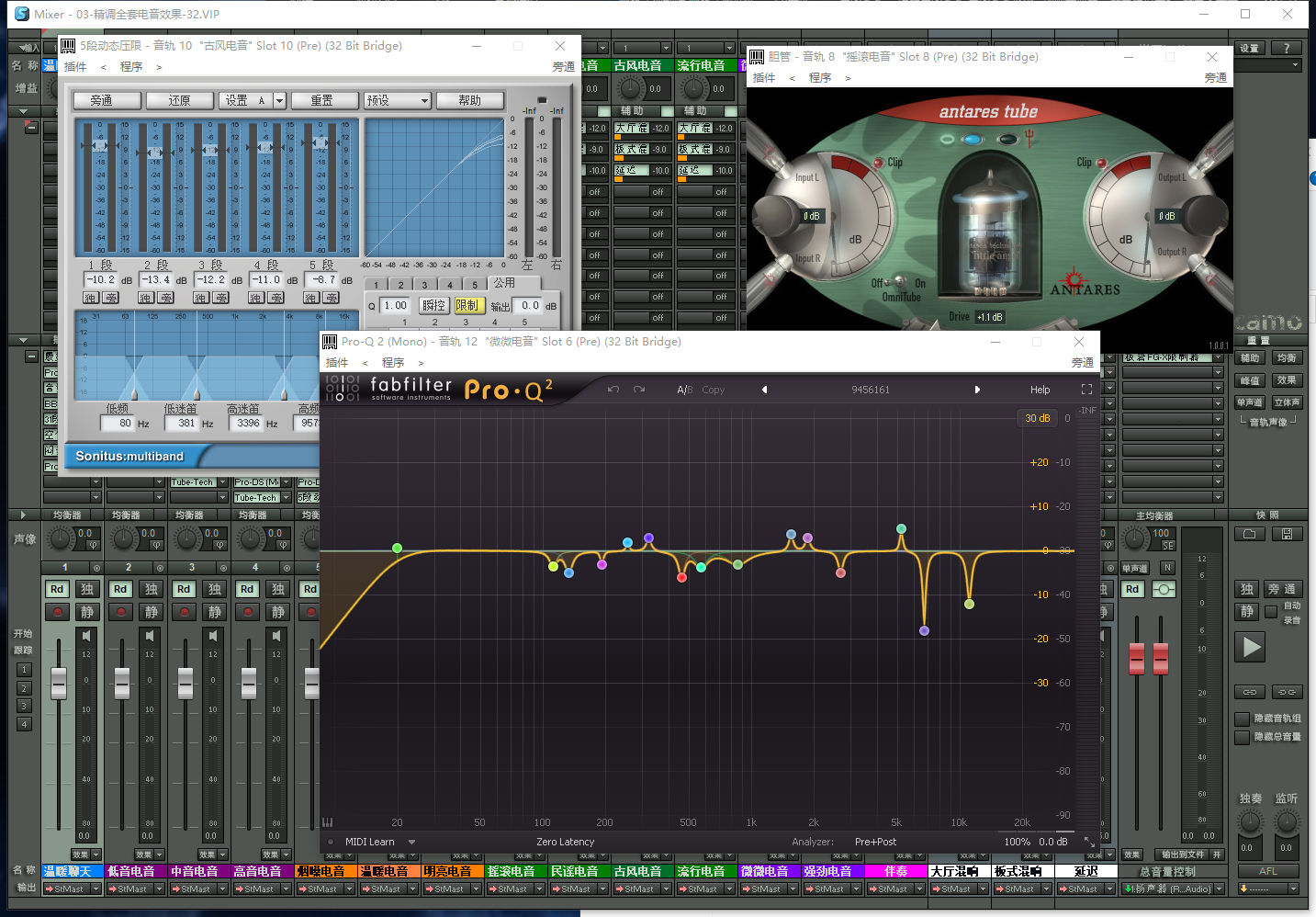Click the 还原 button in compressor
The image size is (1316, 917).
180,100
